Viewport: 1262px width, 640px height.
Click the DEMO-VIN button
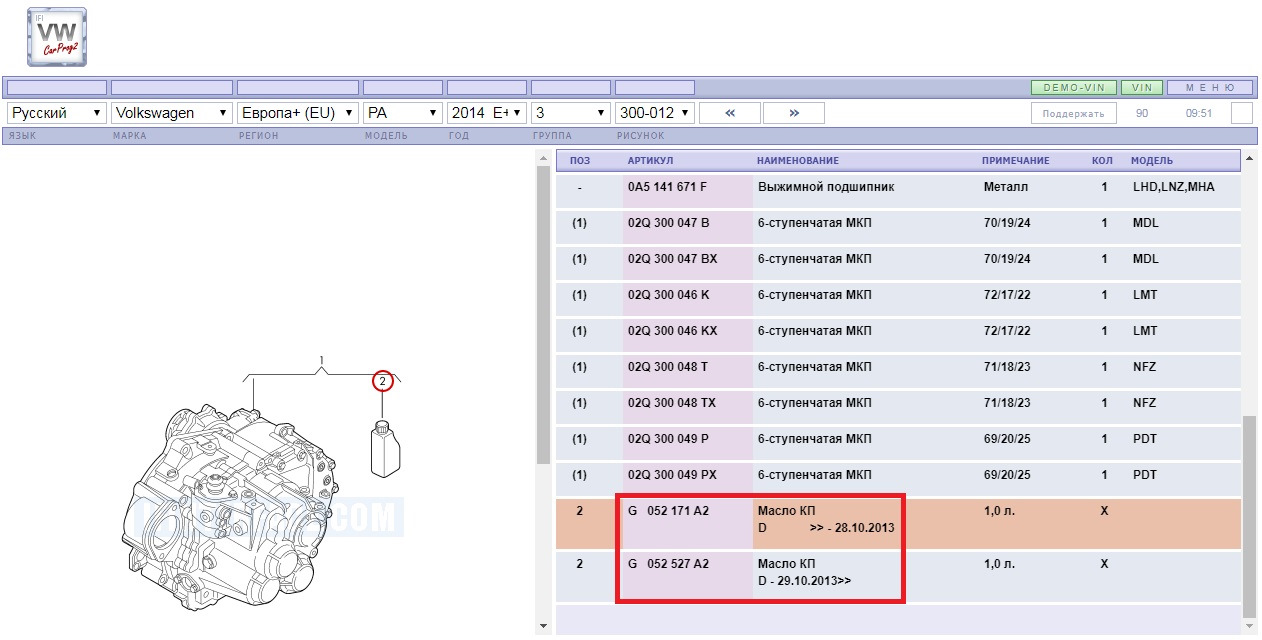(x=1074, y=88)
